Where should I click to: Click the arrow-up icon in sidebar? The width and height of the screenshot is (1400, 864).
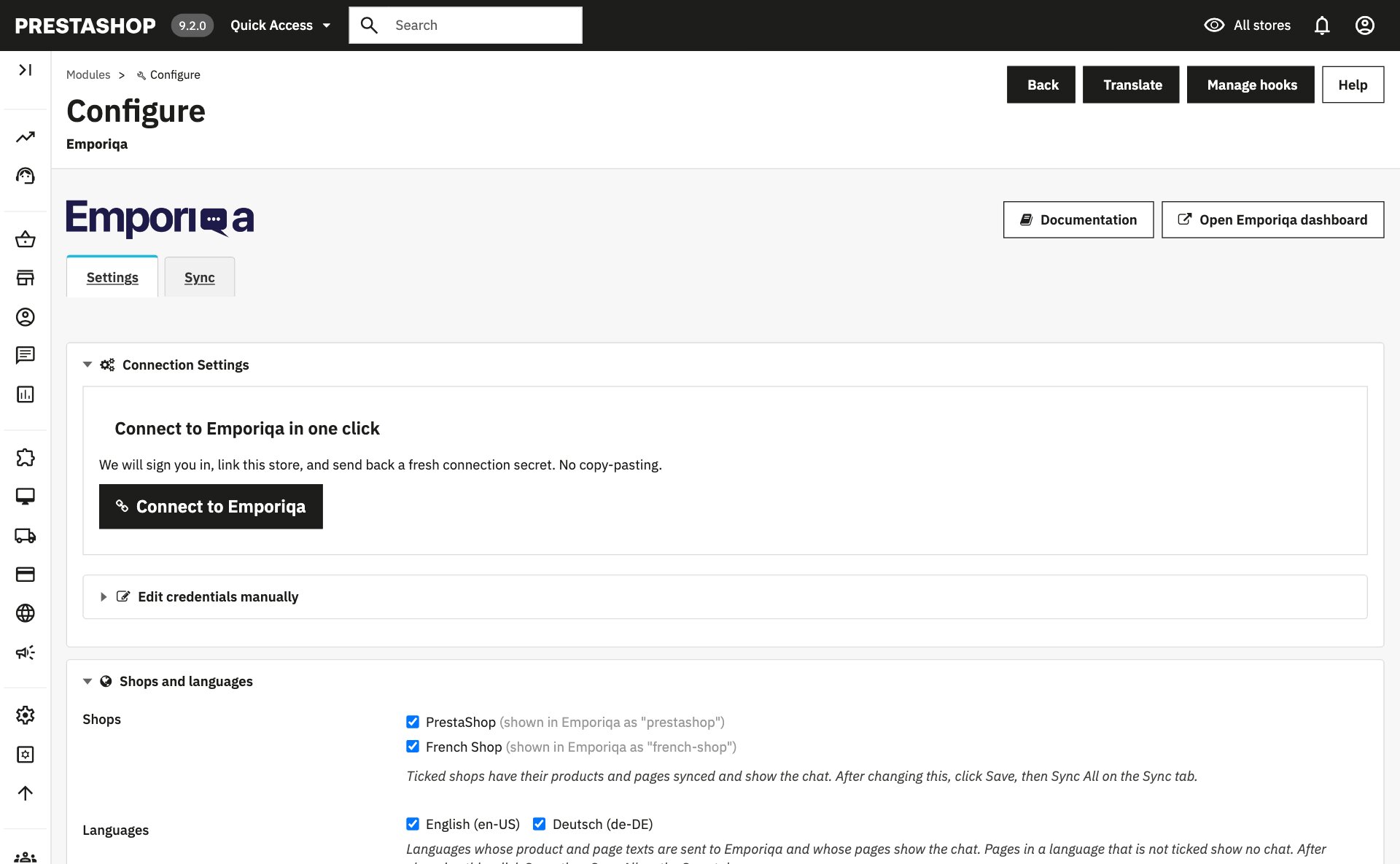26,793
